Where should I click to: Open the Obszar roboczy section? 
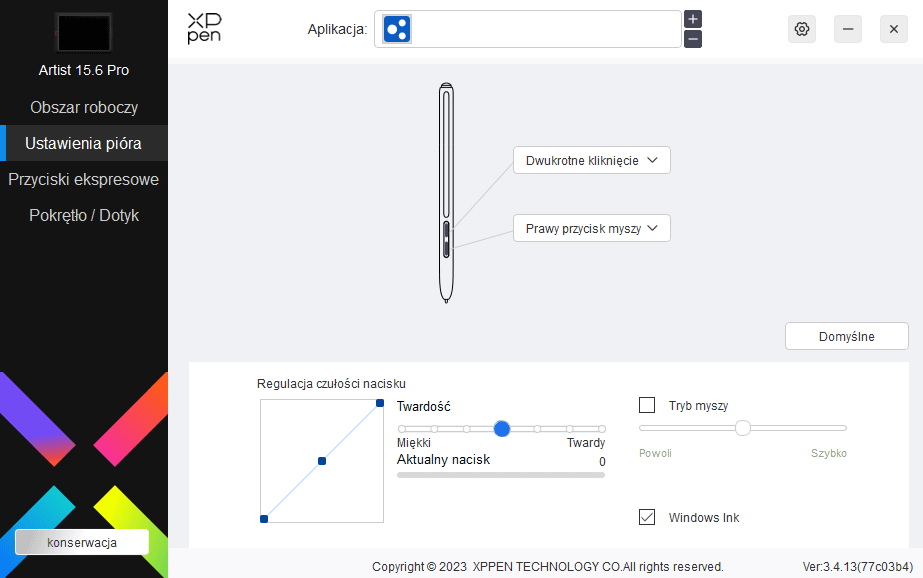[x=84, y=107]
